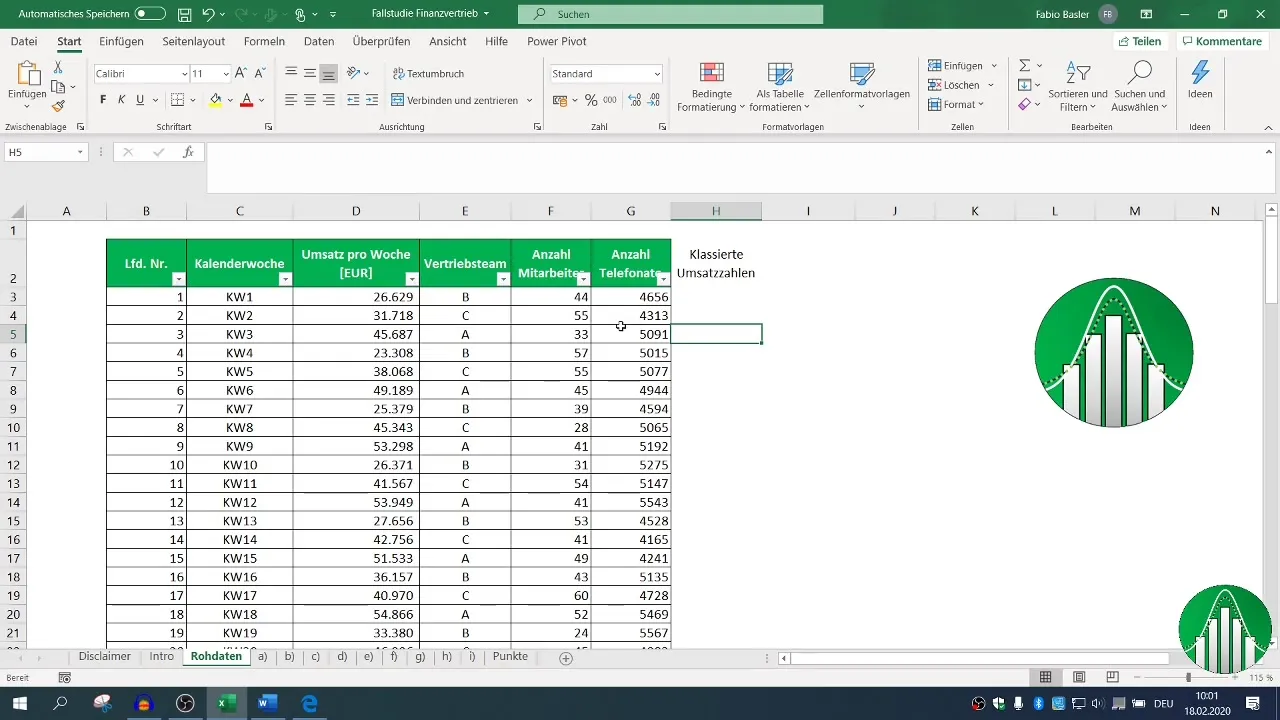Open the Power Pivot ribbon tab
Image resolution: width=1280 pixels, height=720 pixels.
[x=557, y=41]
